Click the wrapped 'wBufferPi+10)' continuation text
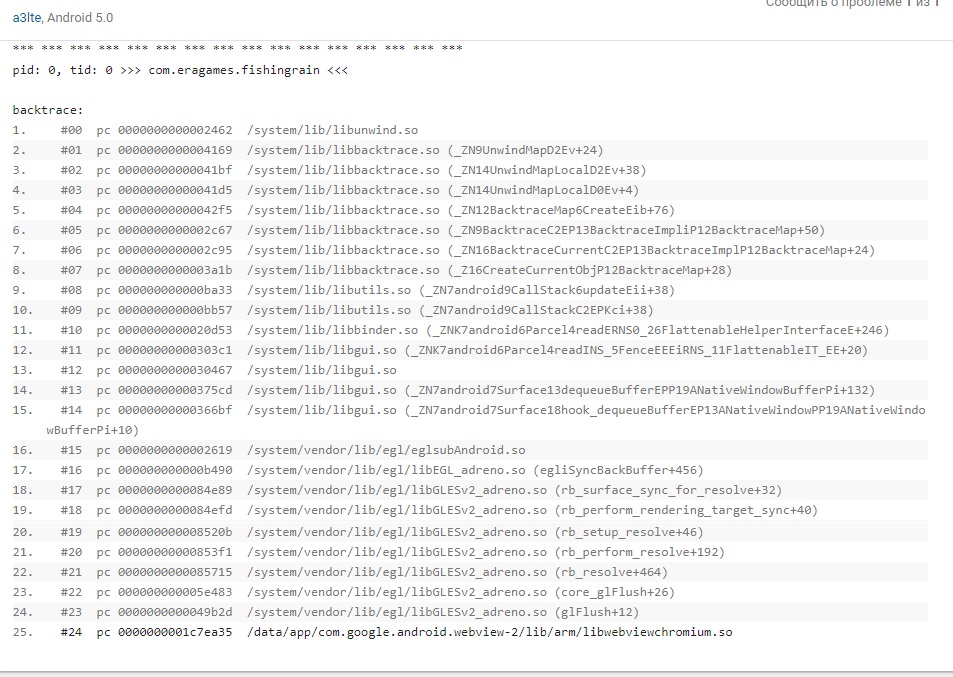953x677 pixels. tap(92, 430)
